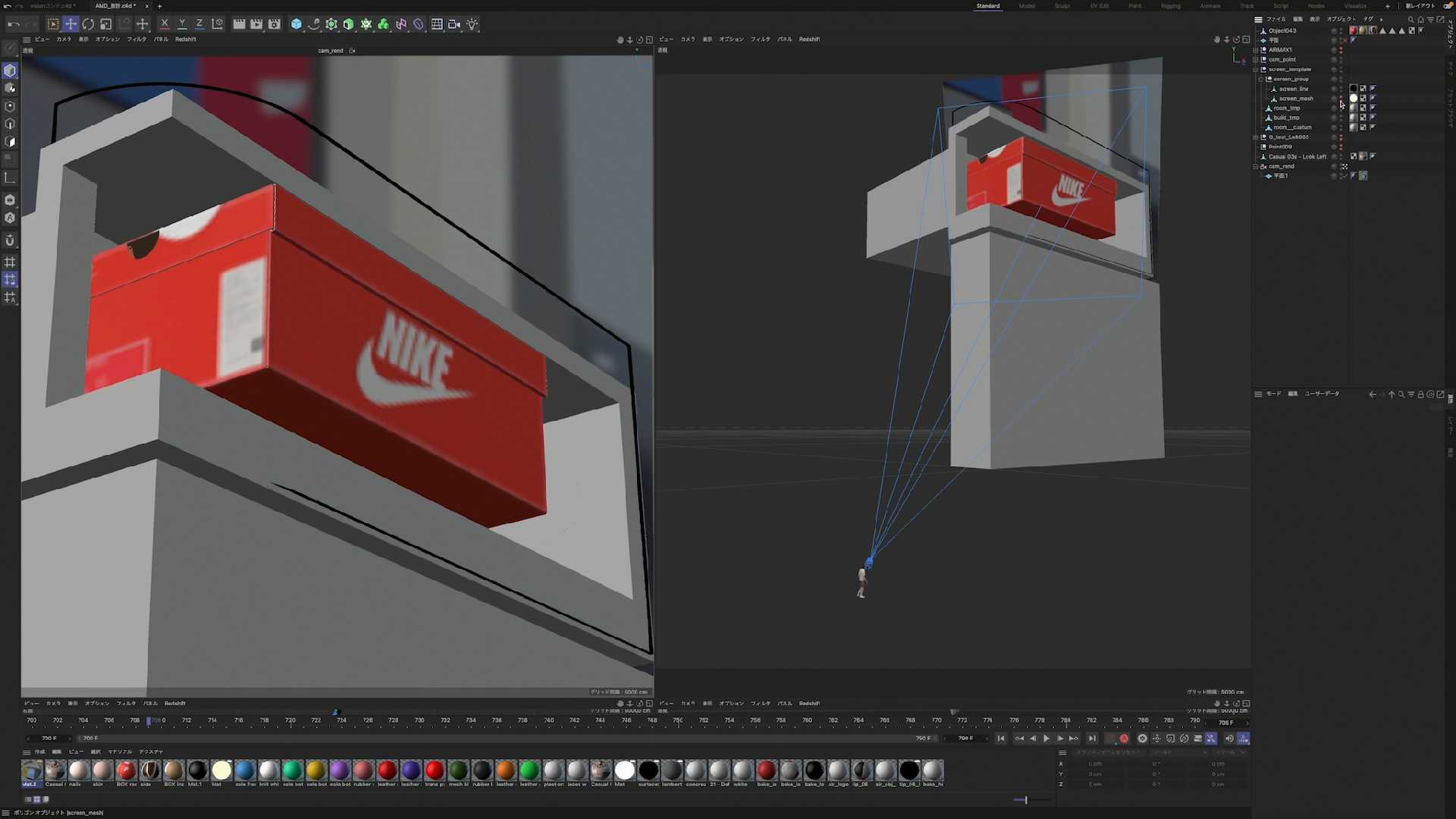This screenshot has height=819, width=1456.
Task: Switch to Standard layout tab
Action: [987, 6]
